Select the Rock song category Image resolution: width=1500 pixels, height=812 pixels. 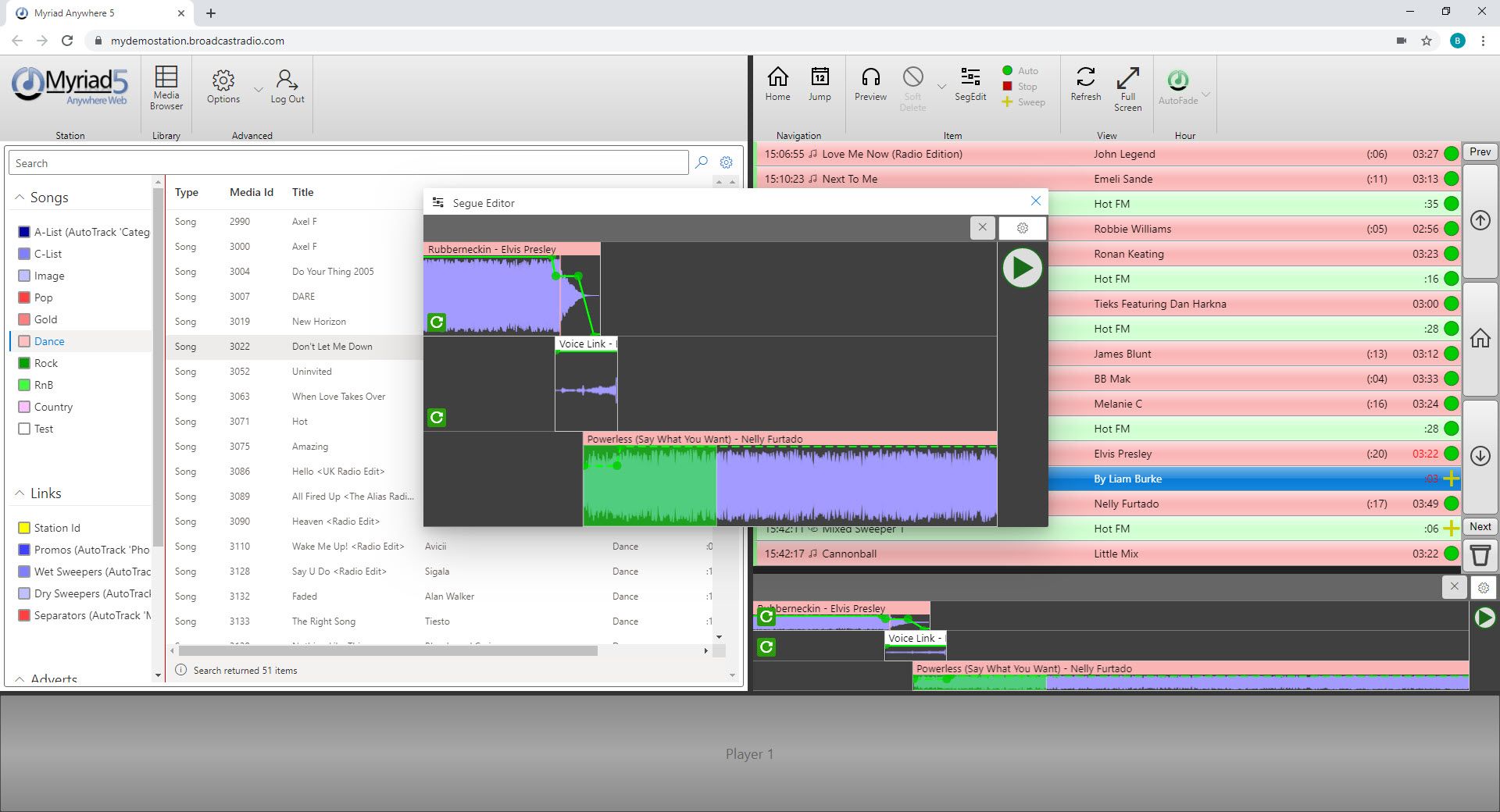46,363
